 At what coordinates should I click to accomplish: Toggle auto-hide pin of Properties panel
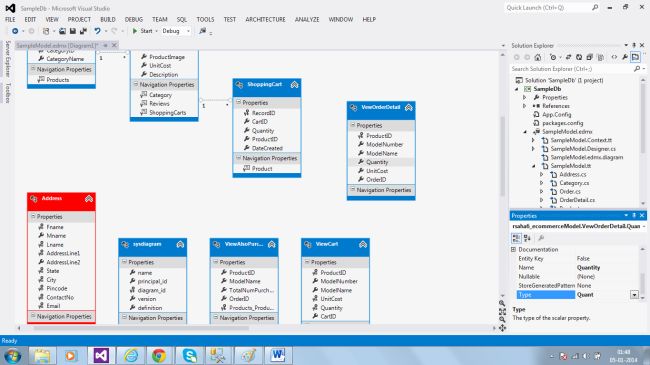(634, 216)
